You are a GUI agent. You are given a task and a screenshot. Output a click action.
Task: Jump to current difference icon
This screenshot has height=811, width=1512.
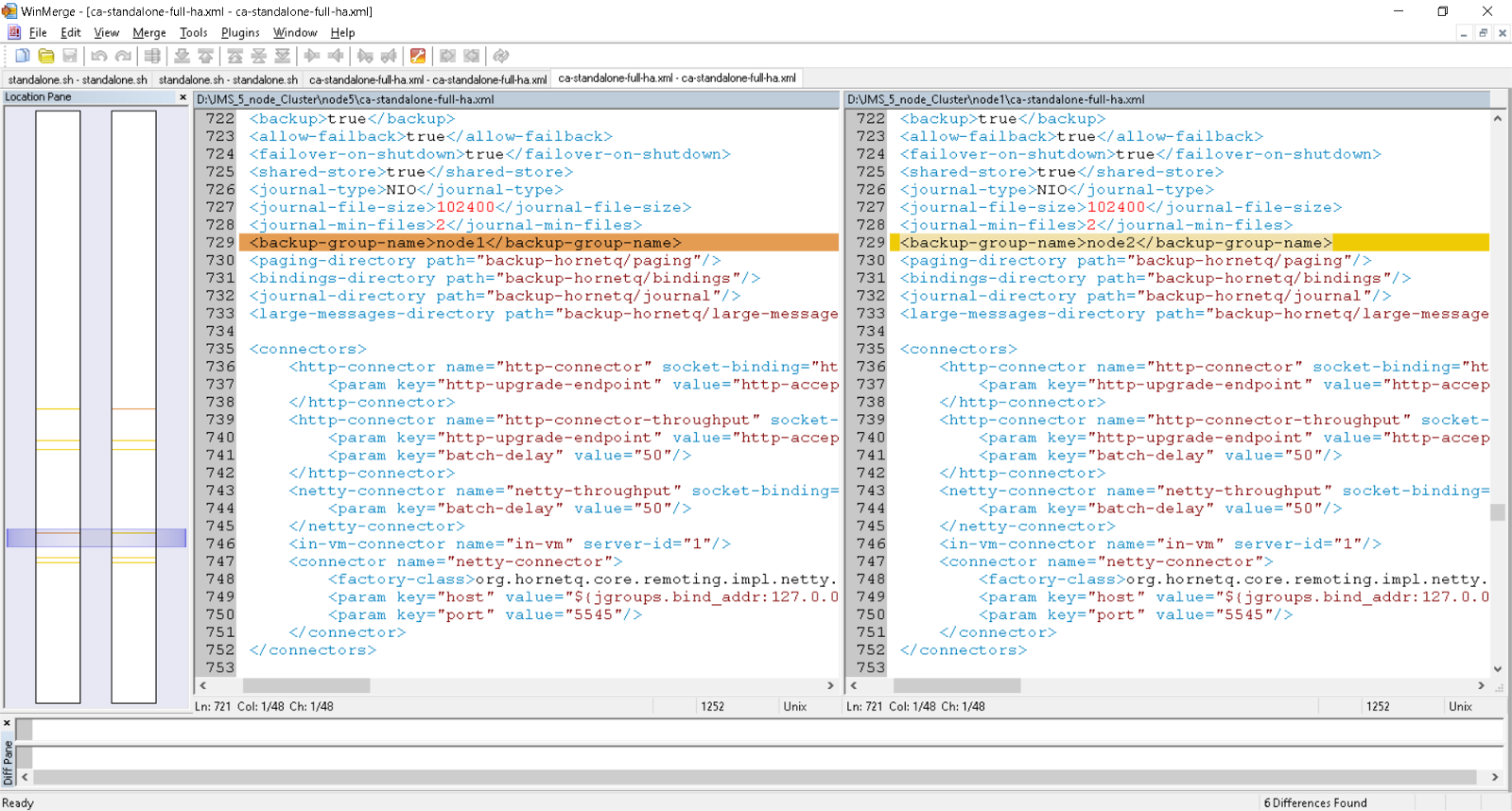259,56
